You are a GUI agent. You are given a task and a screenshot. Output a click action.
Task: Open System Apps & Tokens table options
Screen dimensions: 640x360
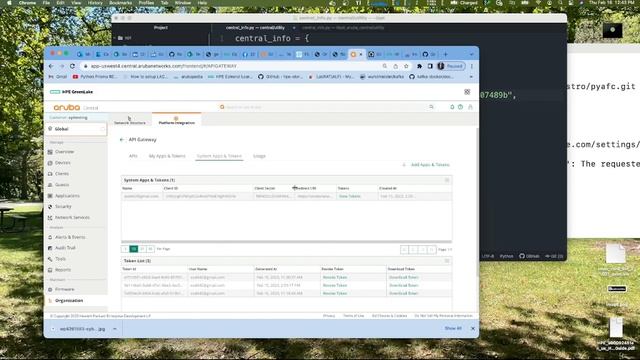coord(447,180)
